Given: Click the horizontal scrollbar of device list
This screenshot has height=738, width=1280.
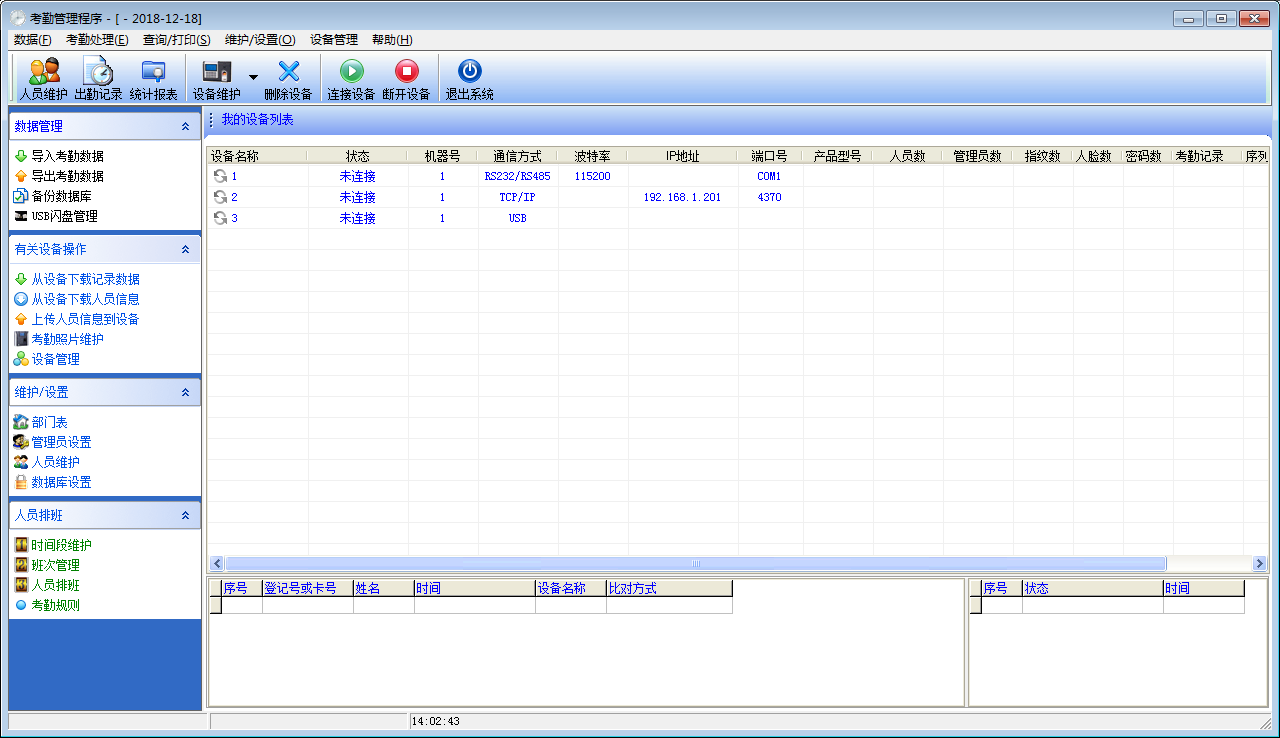Looking at the screenshot, I should pyautogui.click(x=695, y=564).
